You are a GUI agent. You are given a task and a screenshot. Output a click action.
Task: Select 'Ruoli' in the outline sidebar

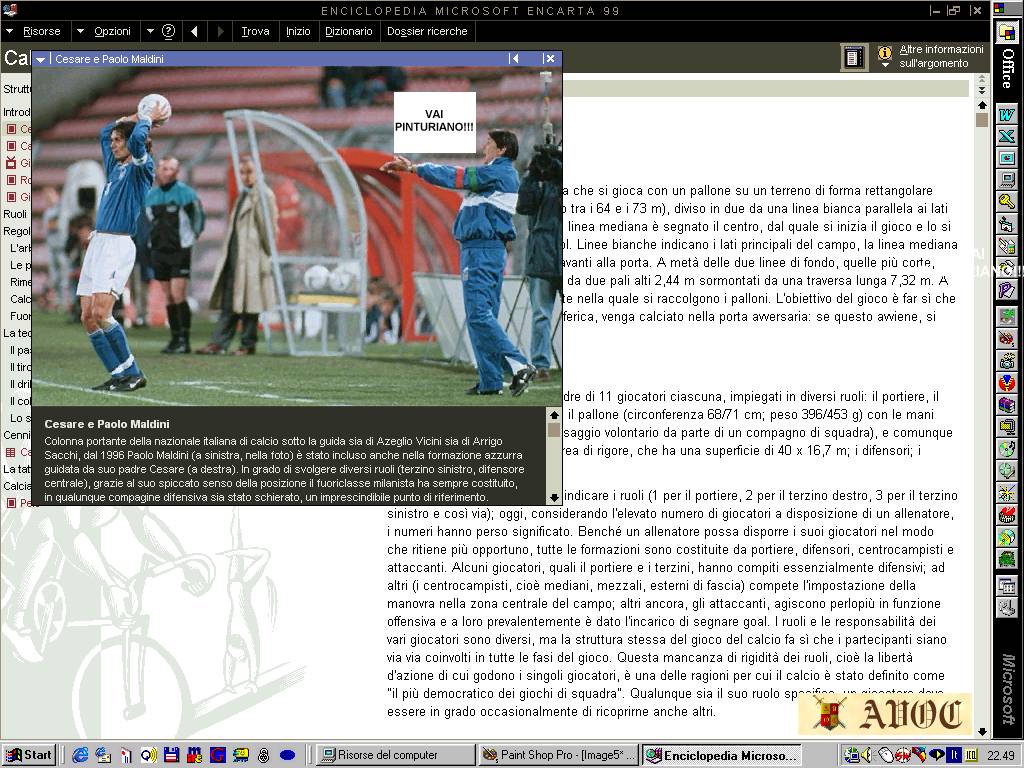15,214
